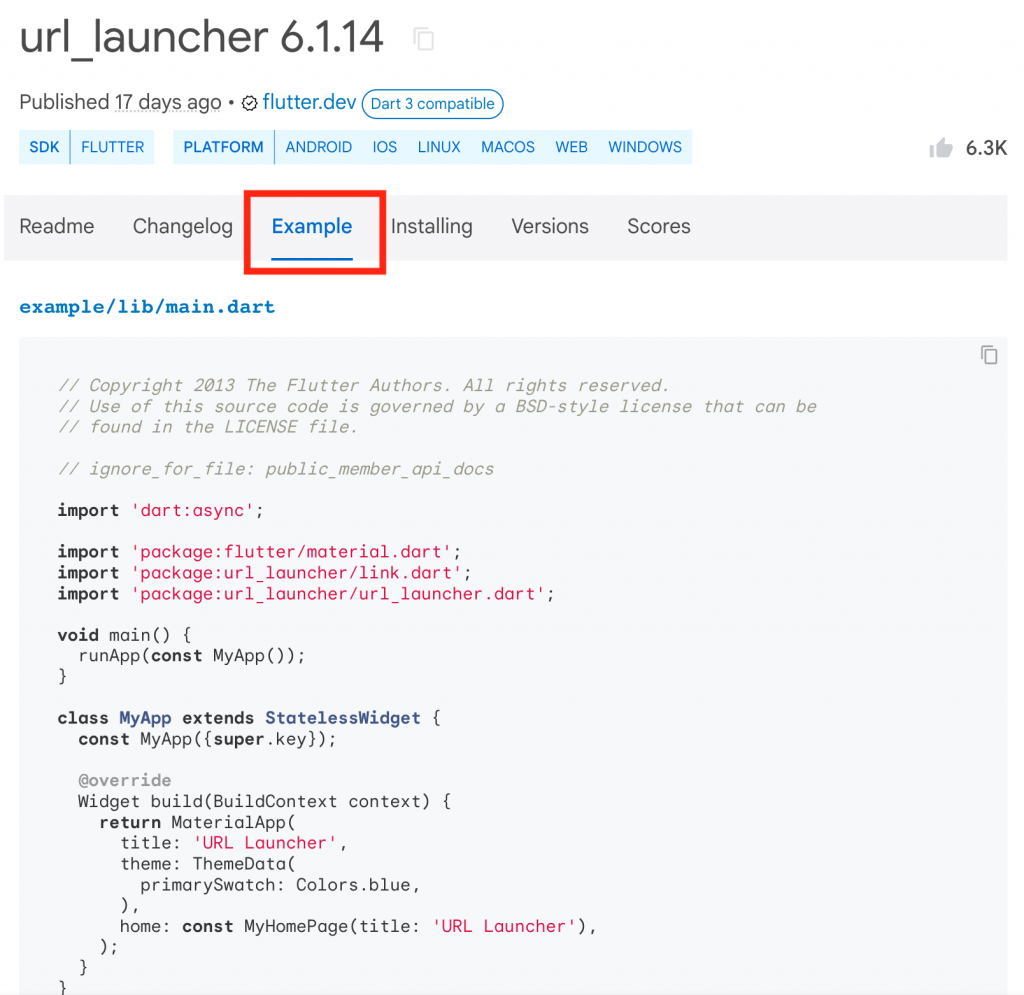Click the '17 days ago' publish date
The height and width of the screenshot is (995, 1024).
pyautogui.click(x=168, y=103)
